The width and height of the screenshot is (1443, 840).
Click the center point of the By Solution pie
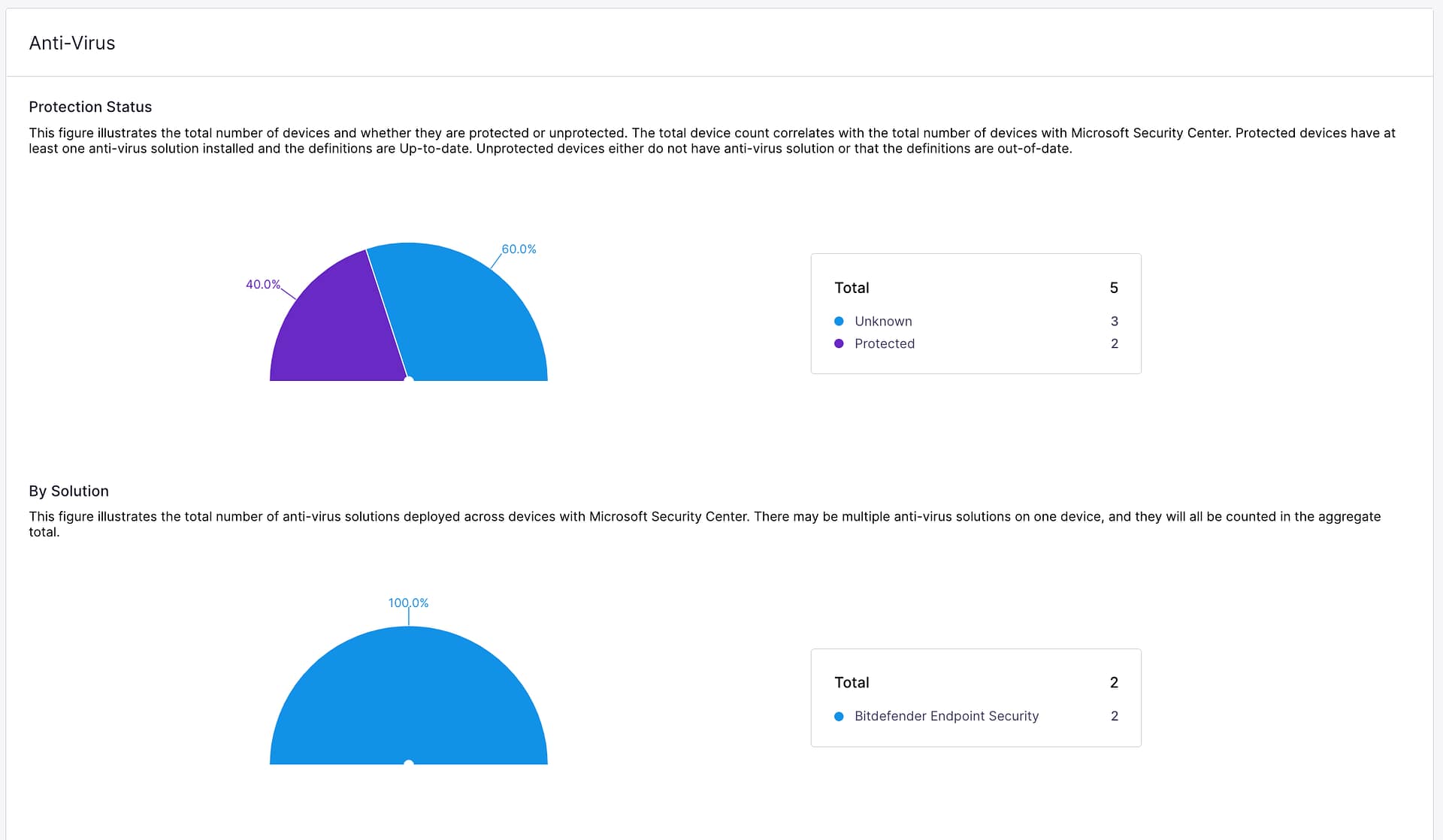[x=410, y=762]
